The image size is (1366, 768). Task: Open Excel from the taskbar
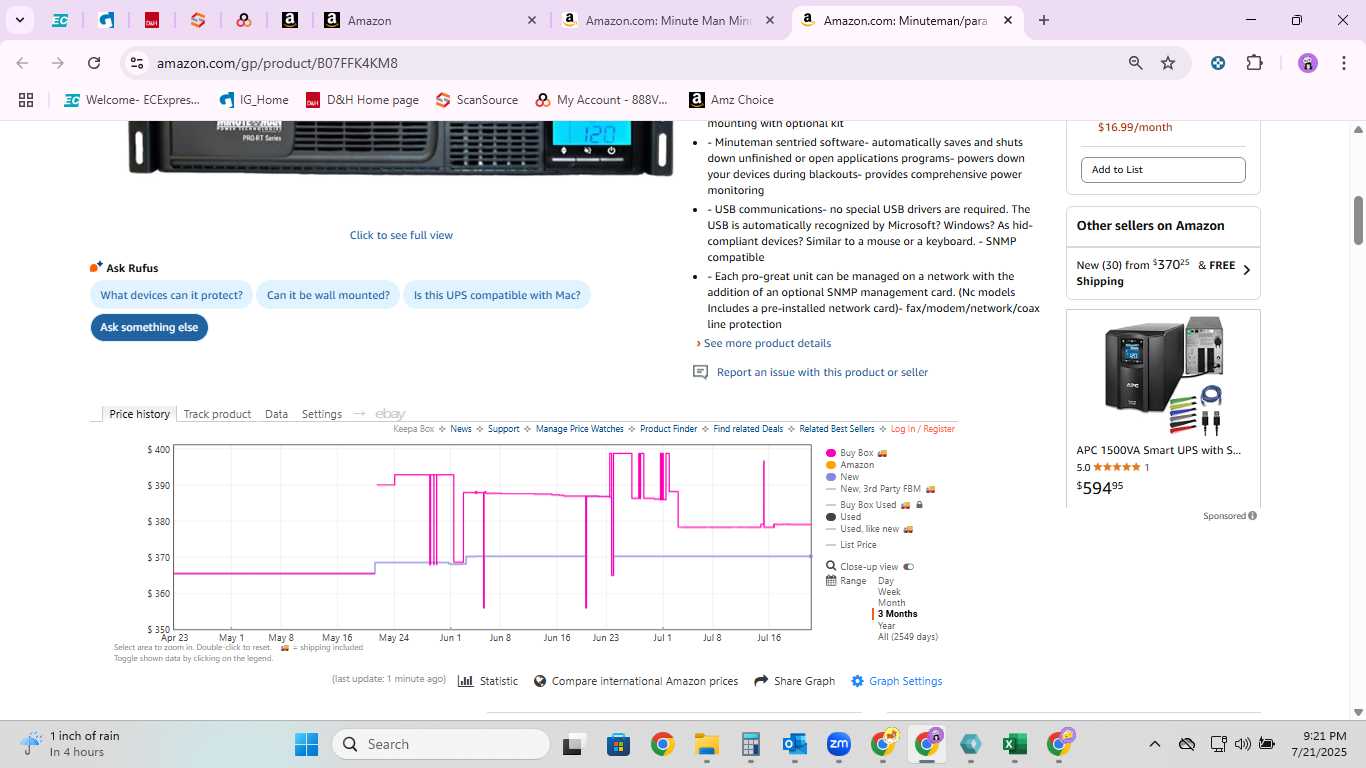tap(1014, 744)
